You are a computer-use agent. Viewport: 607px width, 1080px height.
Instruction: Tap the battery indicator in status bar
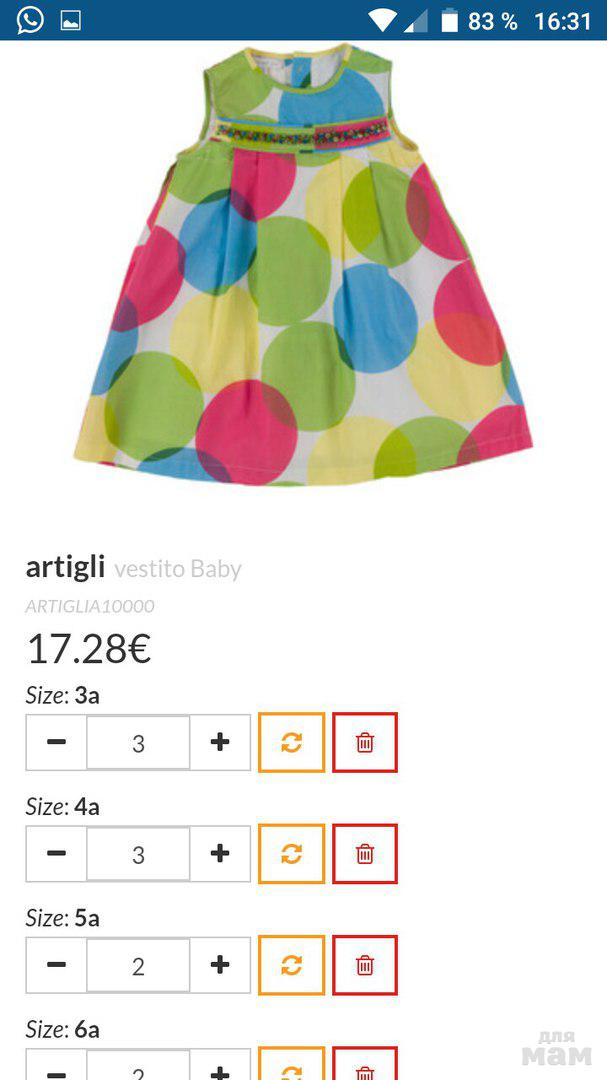coord(449,21)
